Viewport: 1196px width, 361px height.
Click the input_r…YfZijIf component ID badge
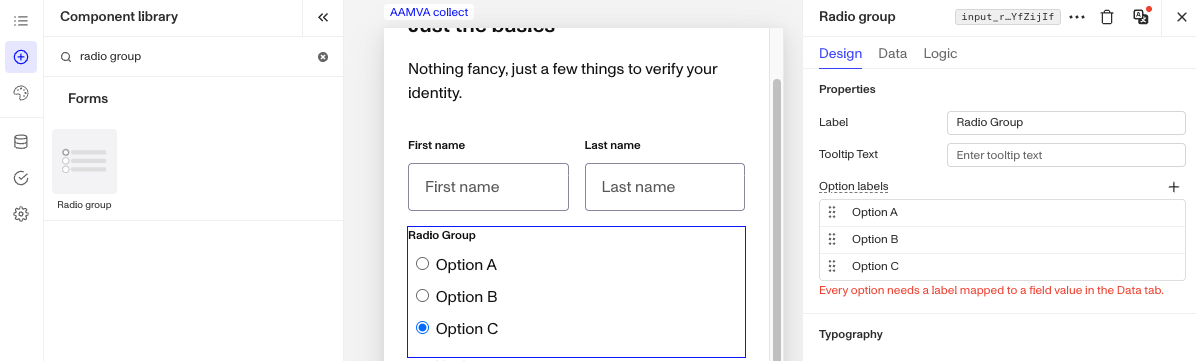1008,17
